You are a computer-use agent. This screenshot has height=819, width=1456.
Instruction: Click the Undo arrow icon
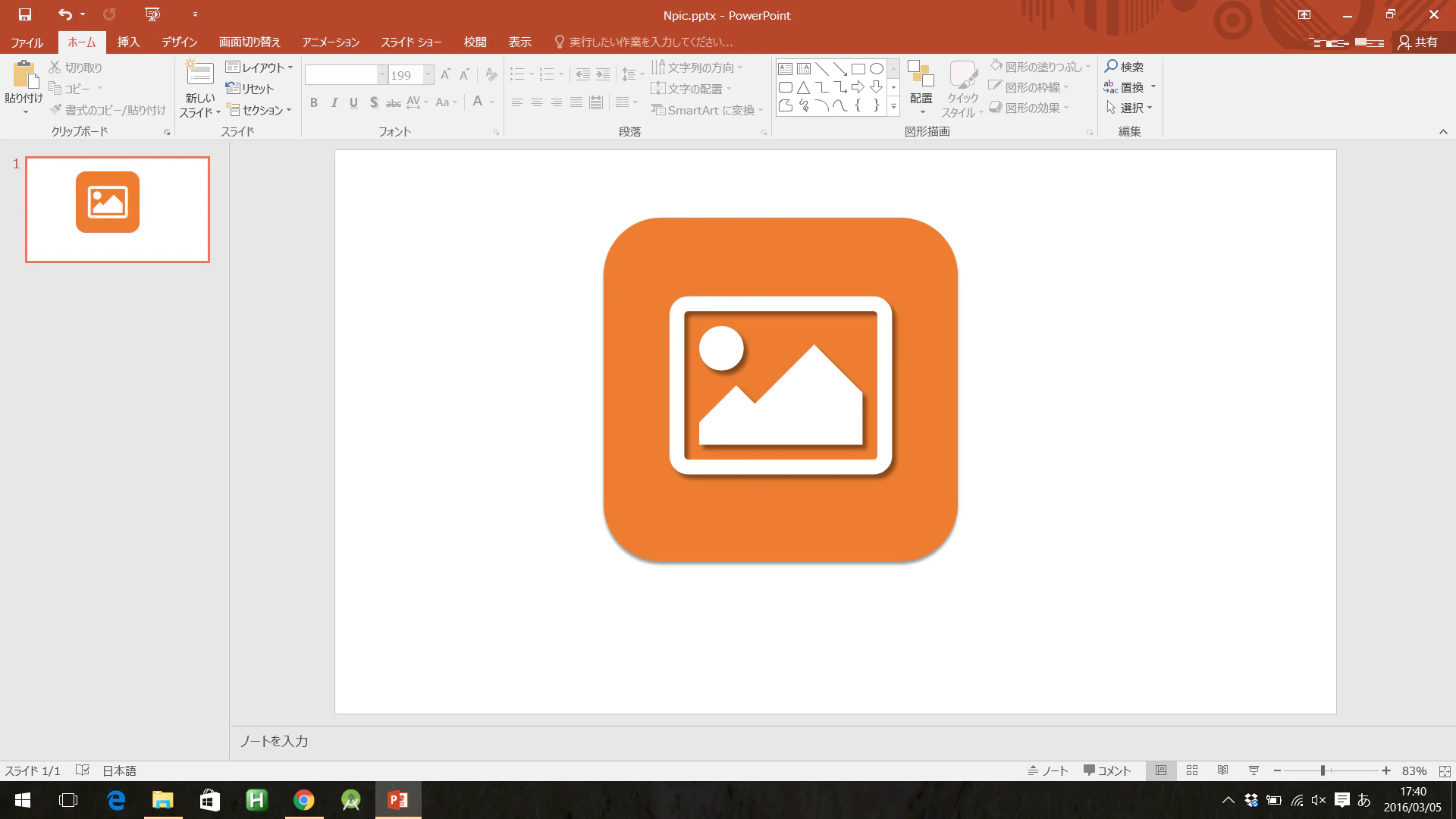click(65, 14)
